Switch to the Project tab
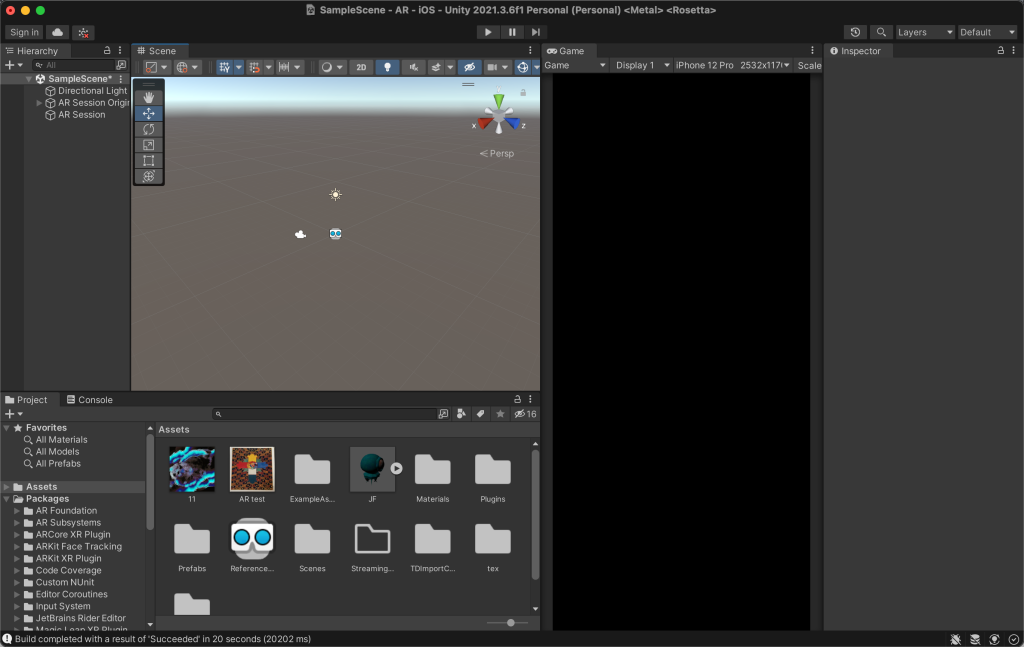 pyautogui.click(x=26, y=400)
